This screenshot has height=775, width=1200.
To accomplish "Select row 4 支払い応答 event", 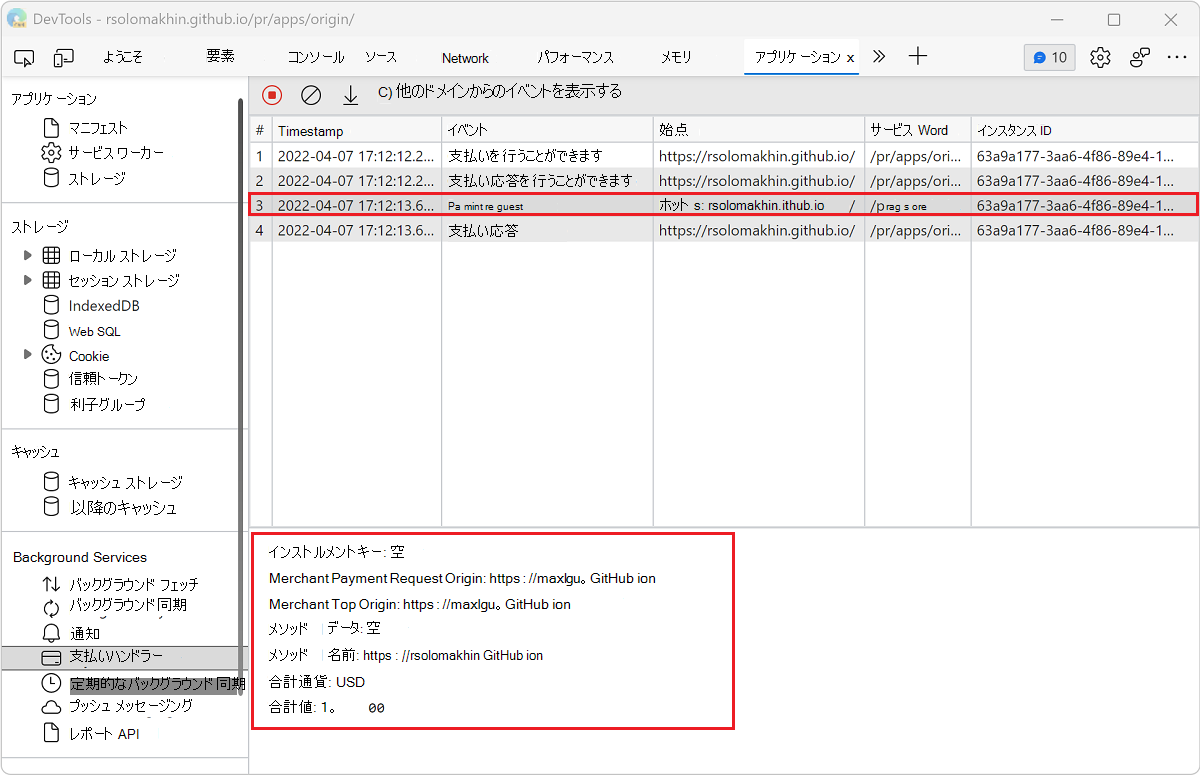I will click(x=724, y=230).
